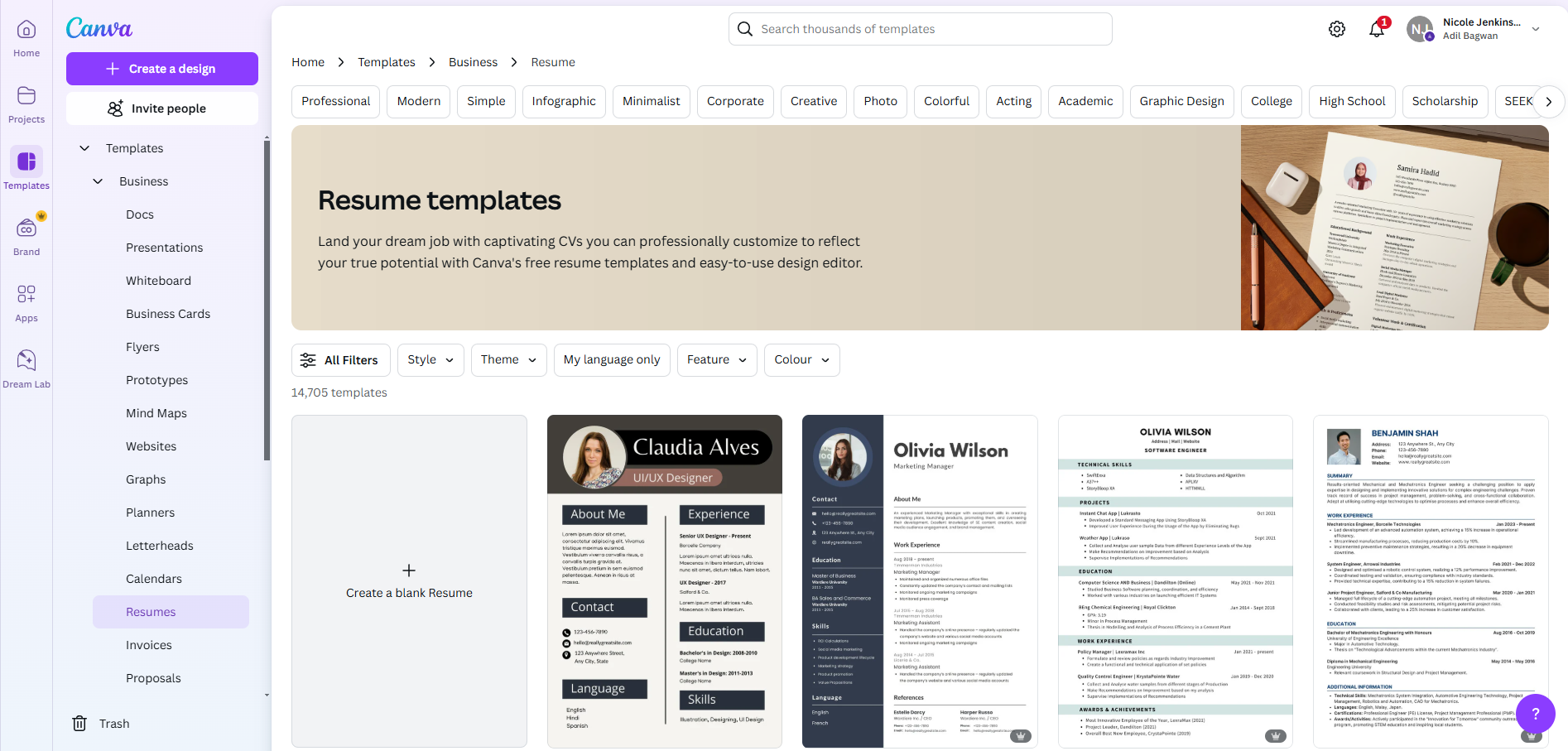The image size is (1568, 751).
Task: Open the Style filter dropdown
Action: (x=430, y=360)
